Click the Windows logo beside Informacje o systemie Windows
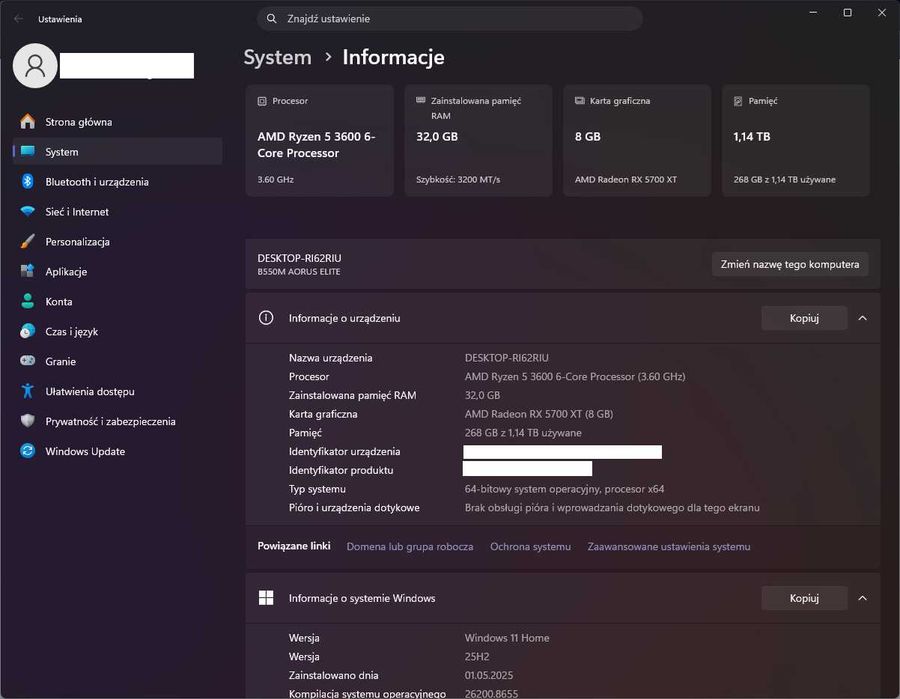The width and height of the screenshot is (900, 699). 266,597
